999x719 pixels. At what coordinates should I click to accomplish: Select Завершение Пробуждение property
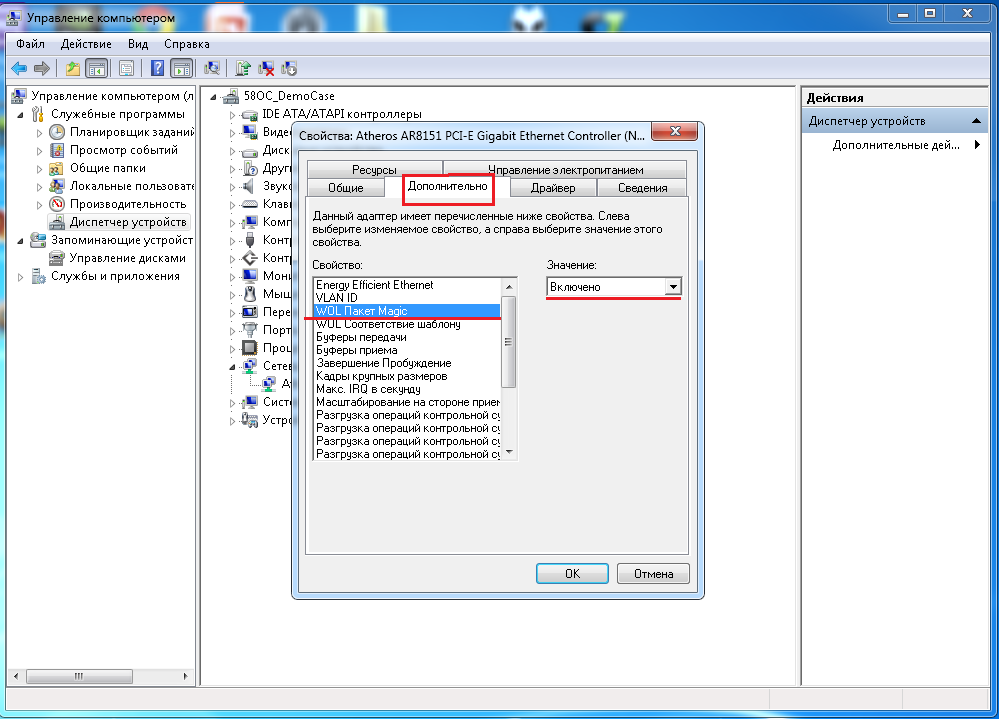tap(407, 363)
